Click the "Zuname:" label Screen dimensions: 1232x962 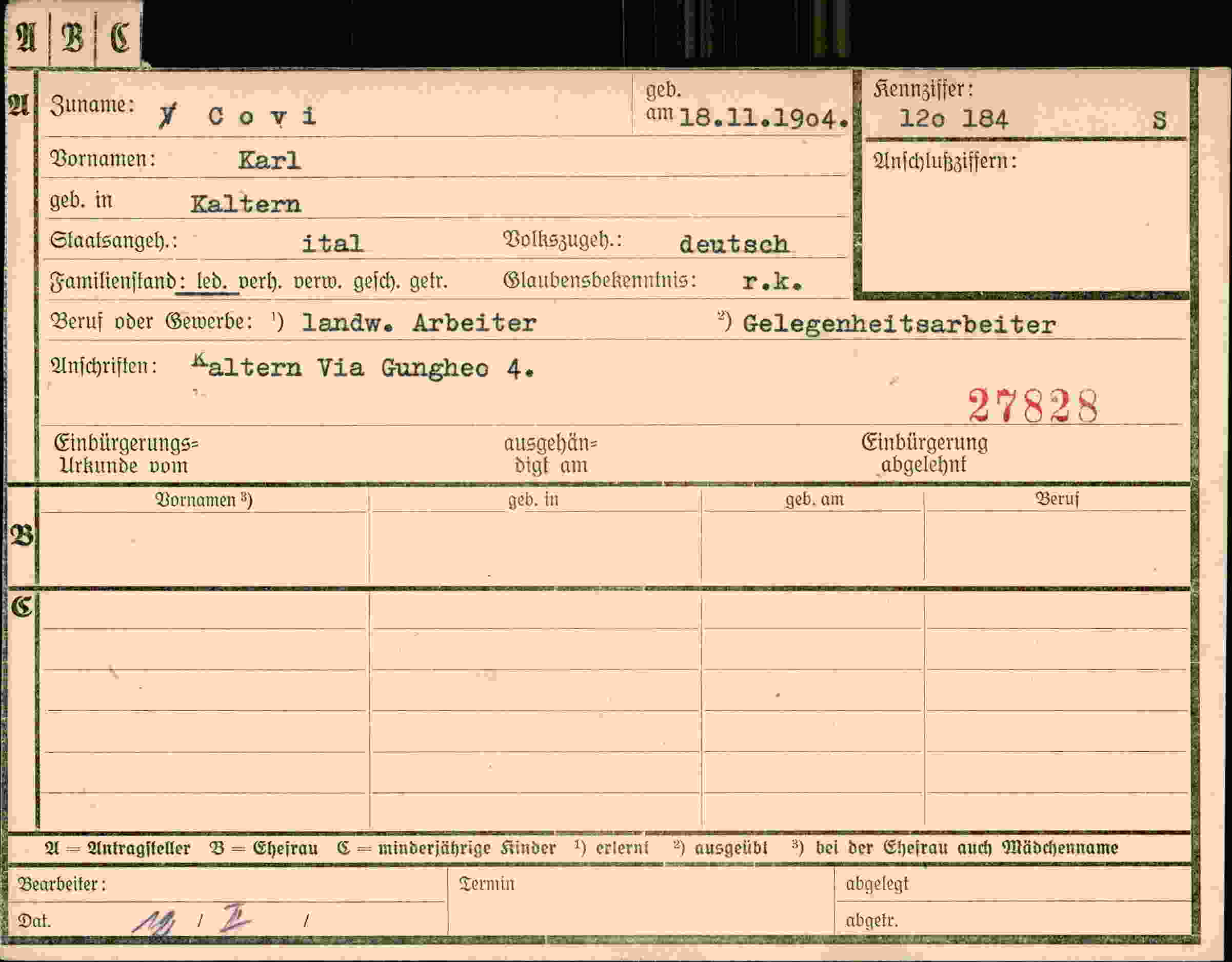click(x=92, y=106)
